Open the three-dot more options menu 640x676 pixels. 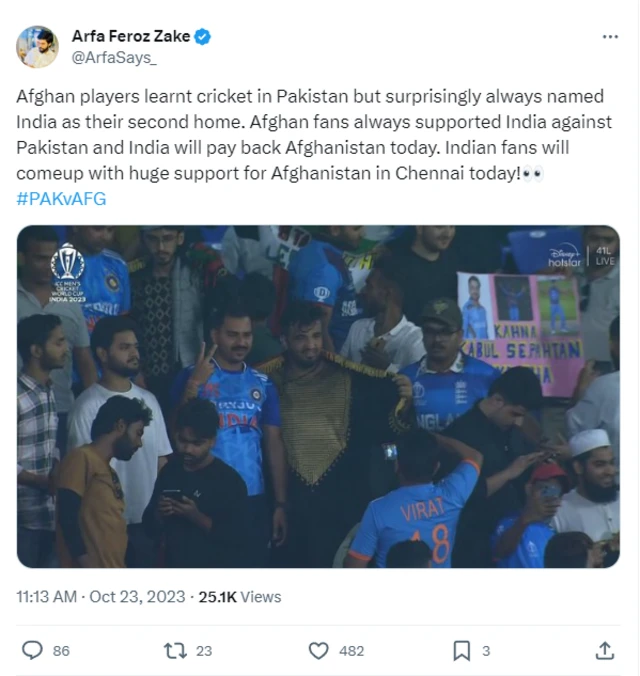coord(610,37)
